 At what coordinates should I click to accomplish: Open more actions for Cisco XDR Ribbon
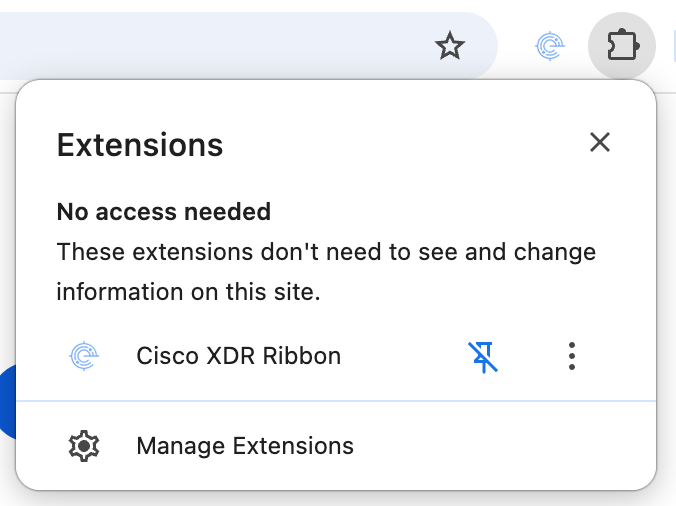571,356
